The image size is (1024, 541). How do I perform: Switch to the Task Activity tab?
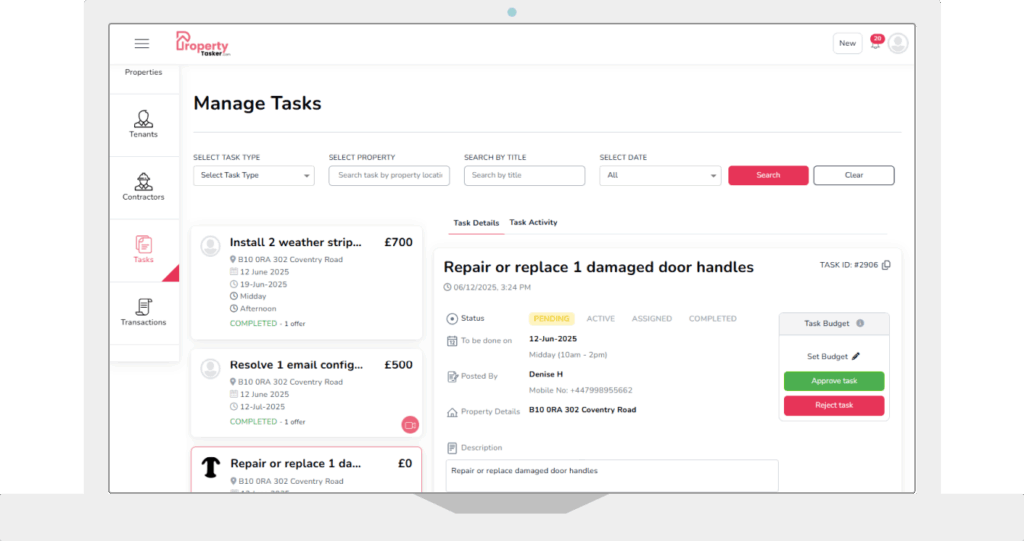[x=533, y=222]
